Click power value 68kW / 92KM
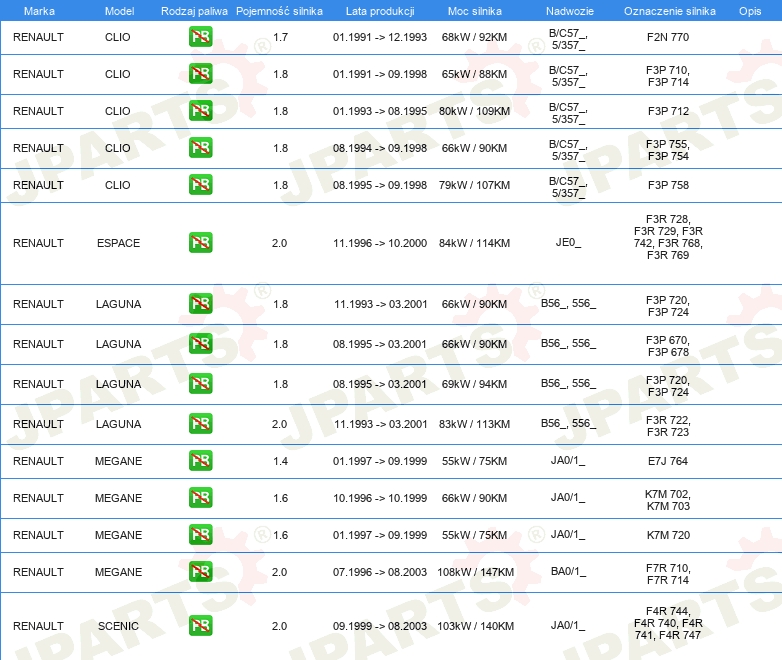782x660 pixels. point(474,37)
